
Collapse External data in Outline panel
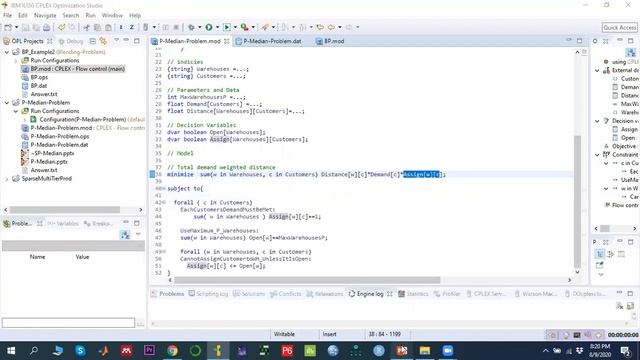click(598, 71)
